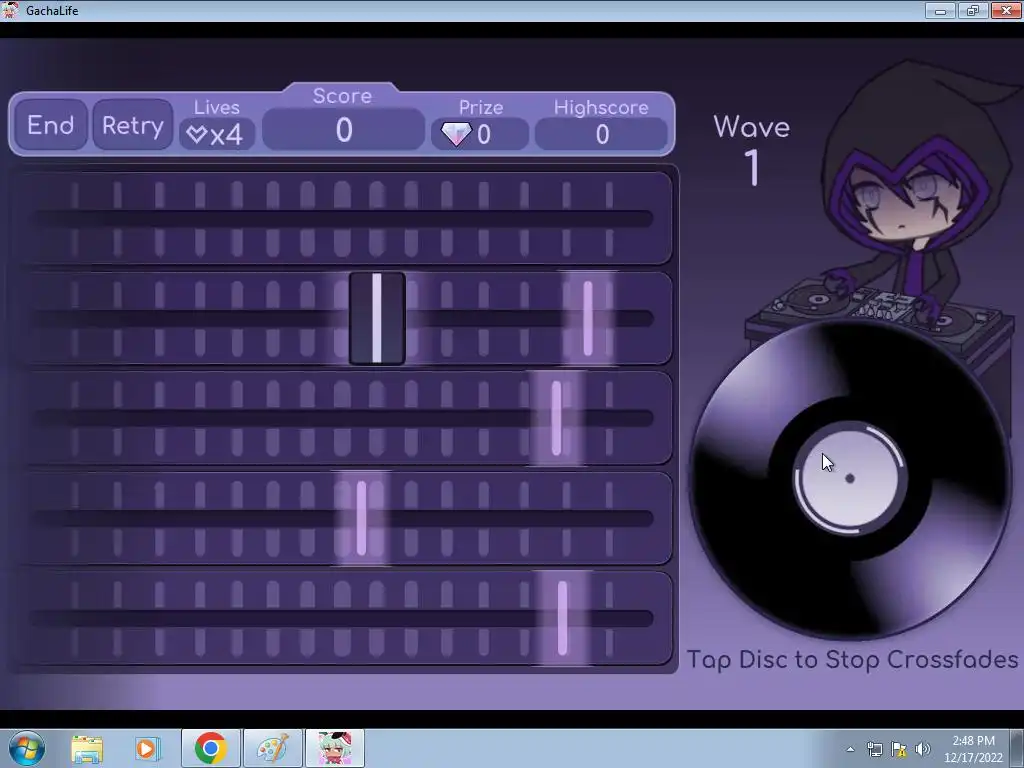Open Windows Media Player from taskbar
Screen dimensions: 1024x768
coord(148,748)
